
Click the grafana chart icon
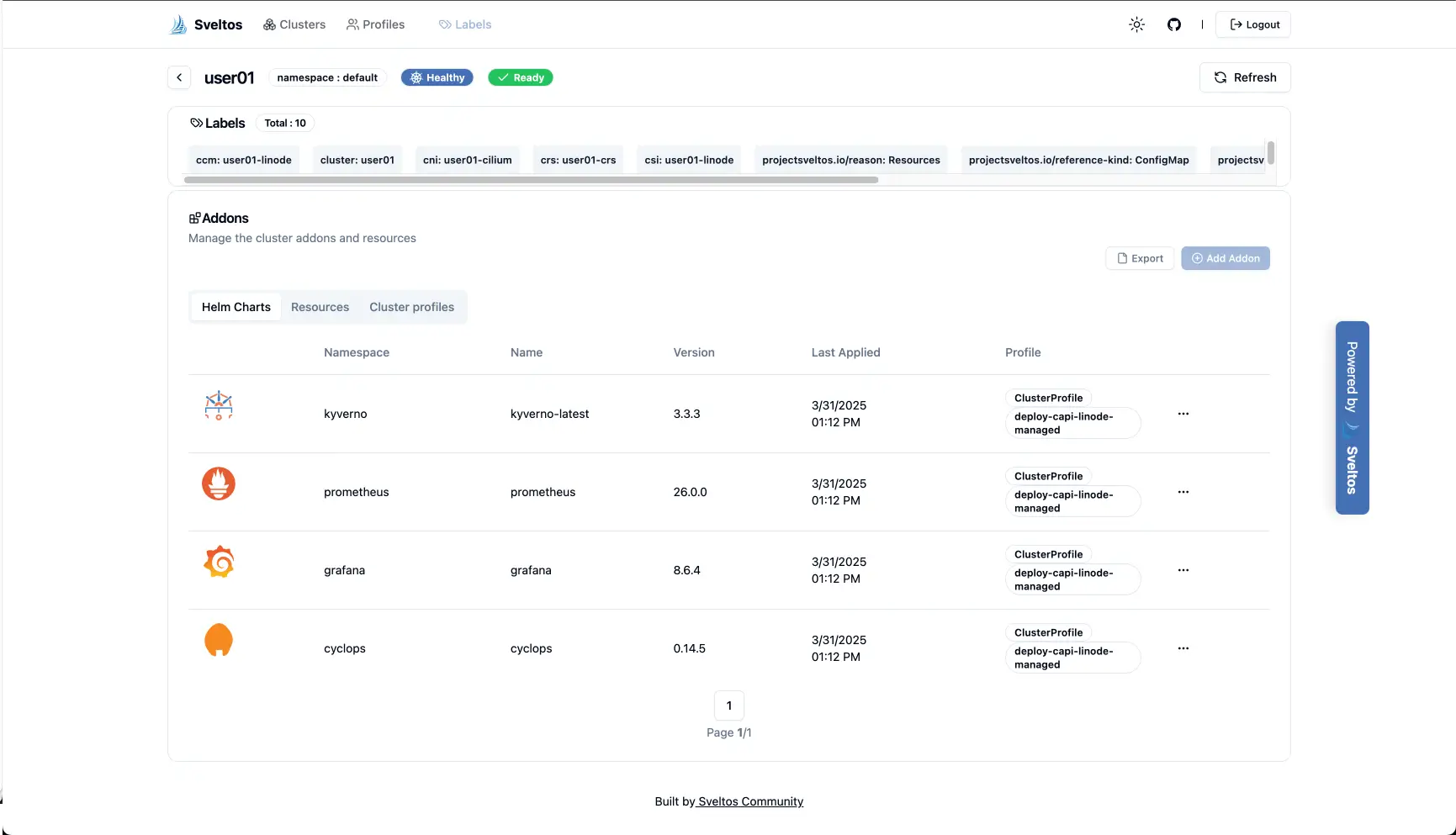point(219,562)
